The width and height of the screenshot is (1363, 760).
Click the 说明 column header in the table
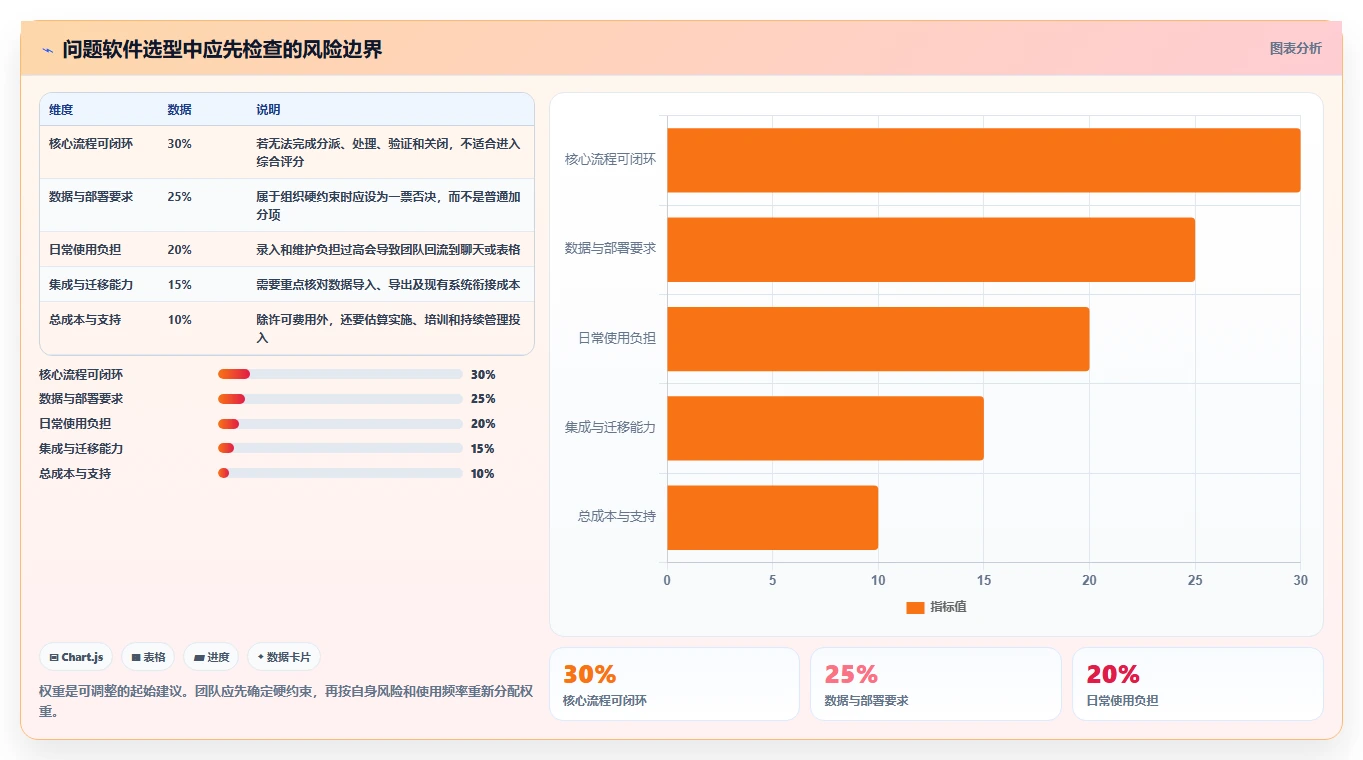(269, 110)
